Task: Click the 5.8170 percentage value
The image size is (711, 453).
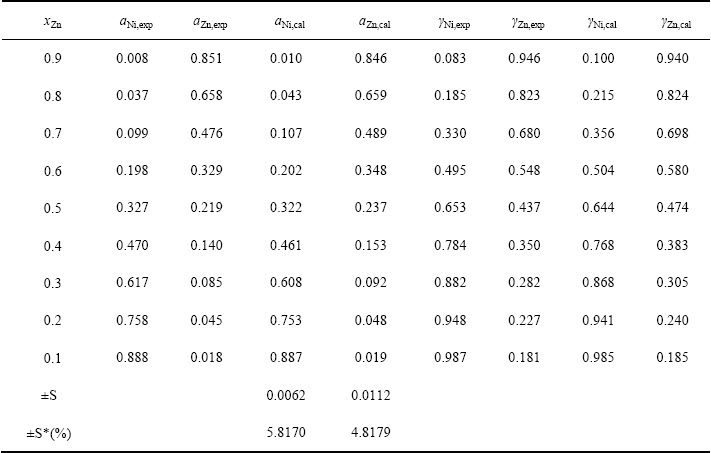Action: pos(286,433)
